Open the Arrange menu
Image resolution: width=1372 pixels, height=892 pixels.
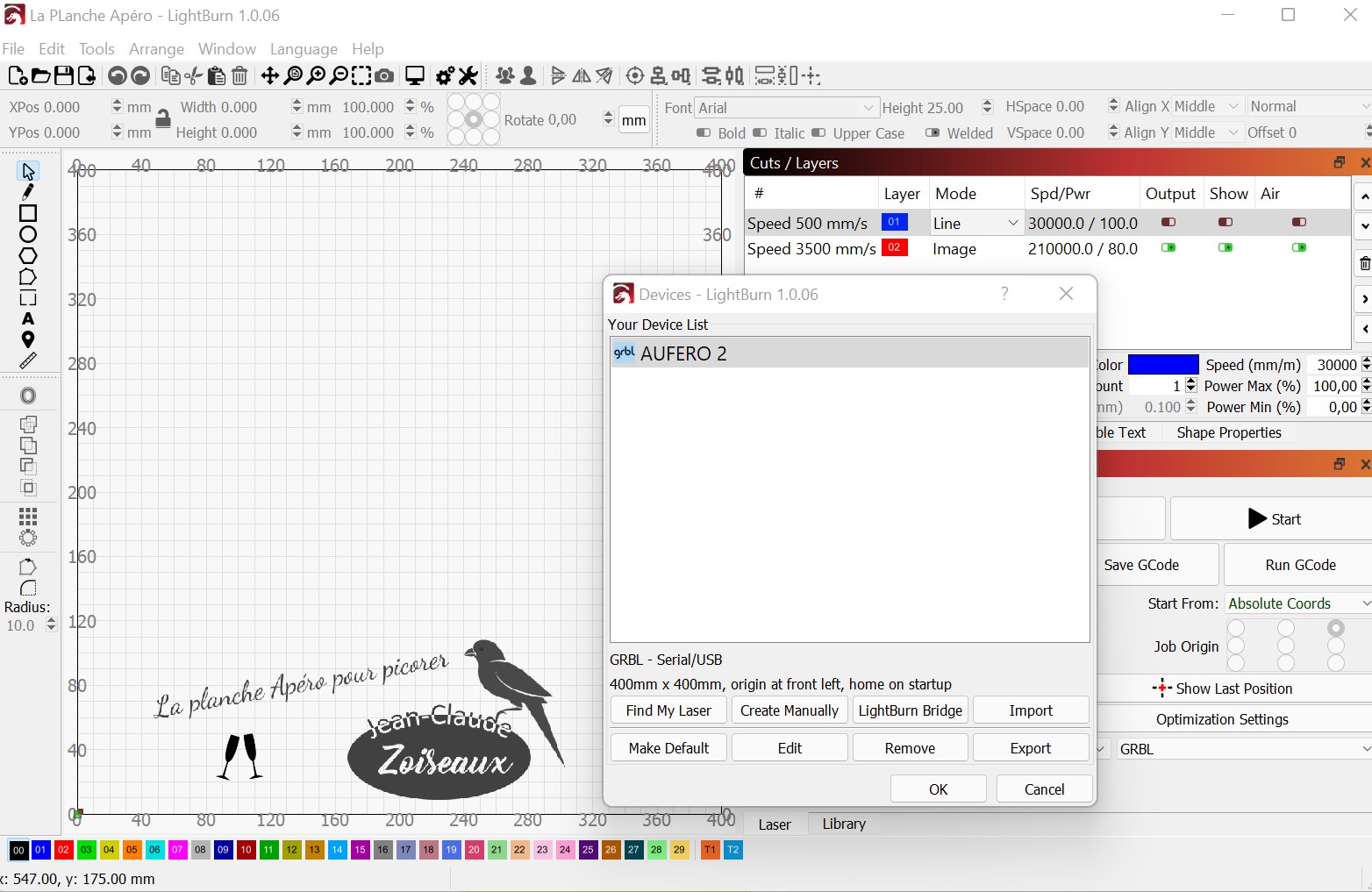[x=156, y=49]
